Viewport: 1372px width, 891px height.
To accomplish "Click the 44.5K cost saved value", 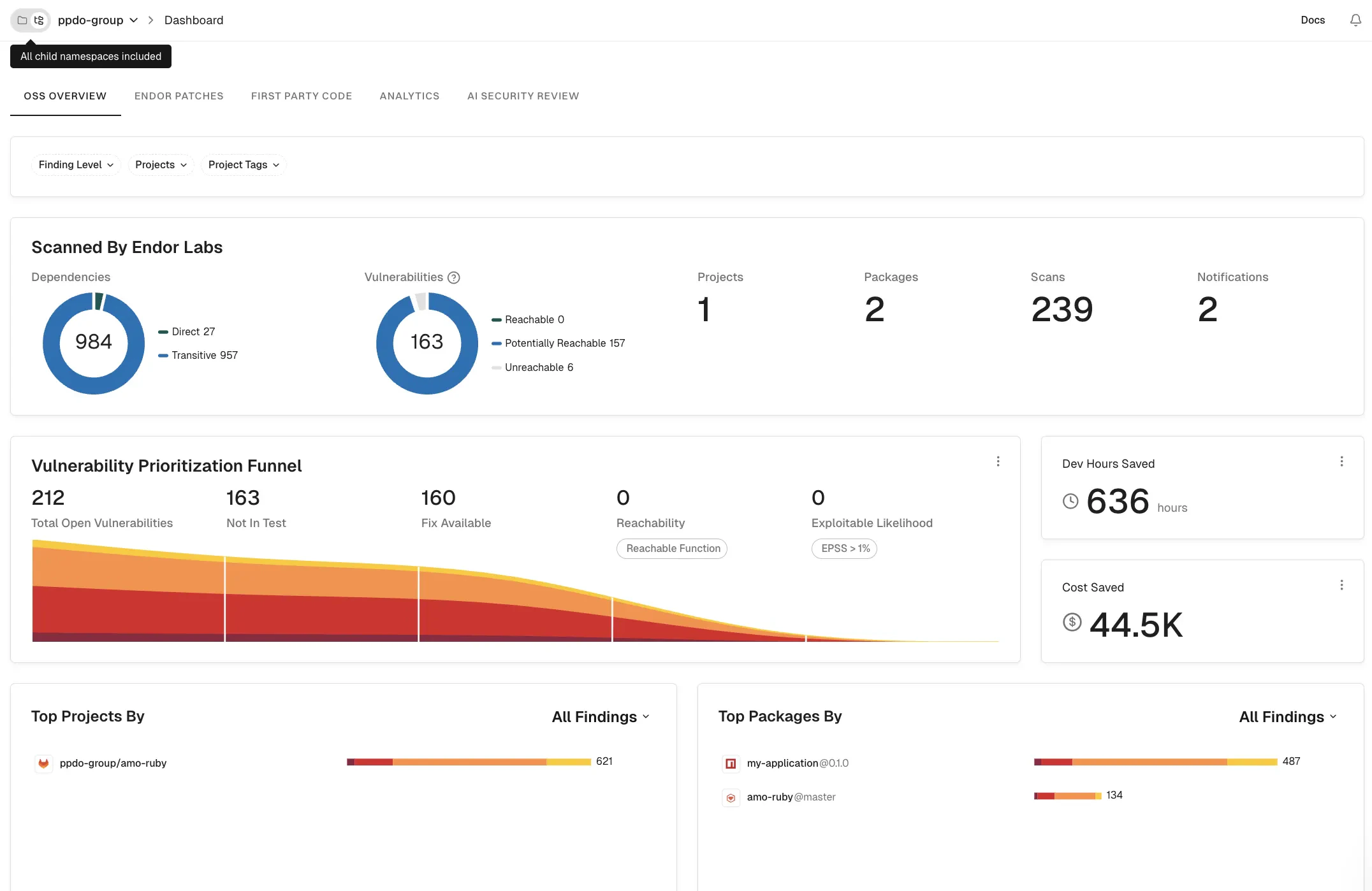I will (1136, 625).
